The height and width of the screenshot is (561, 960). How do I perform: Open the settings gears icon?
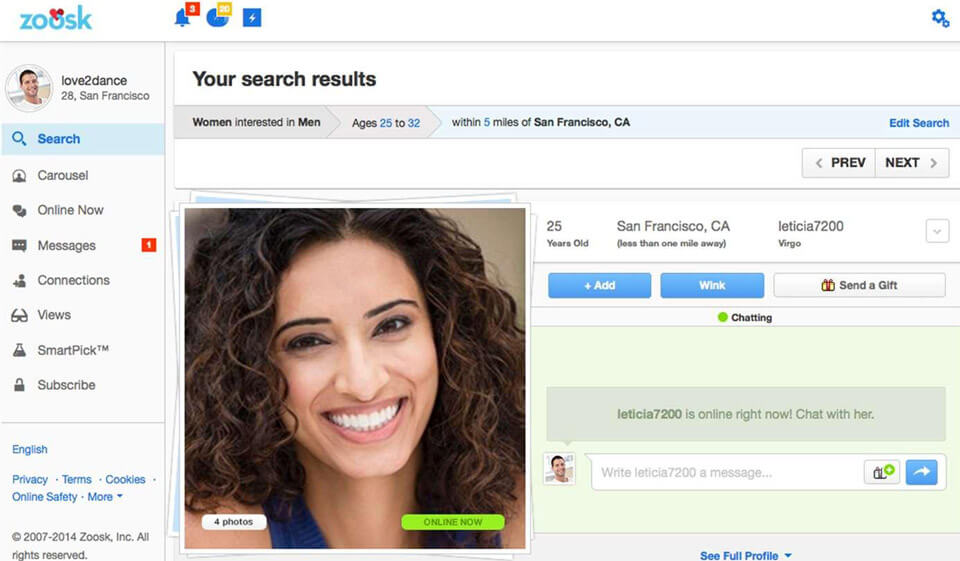pyautogui.click(x=940, y=18)
